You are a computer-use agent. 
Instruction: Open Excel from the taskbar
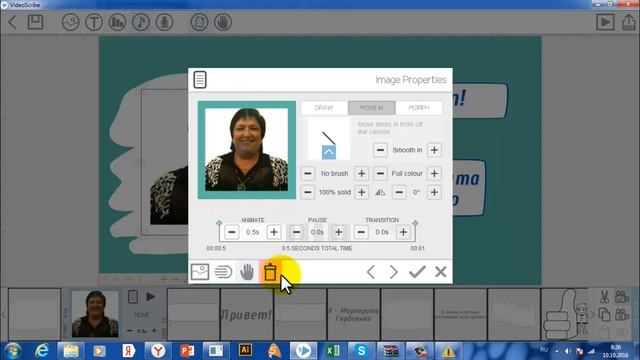click(x=332, y=351)
